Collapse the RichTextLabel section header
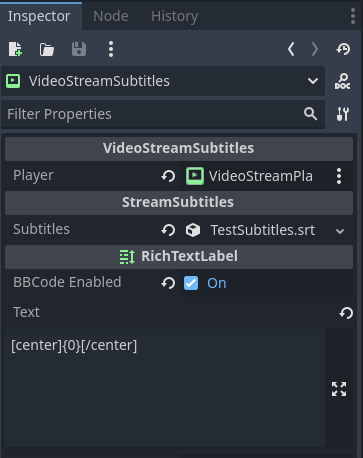363x458 pixels. [179, 257]
